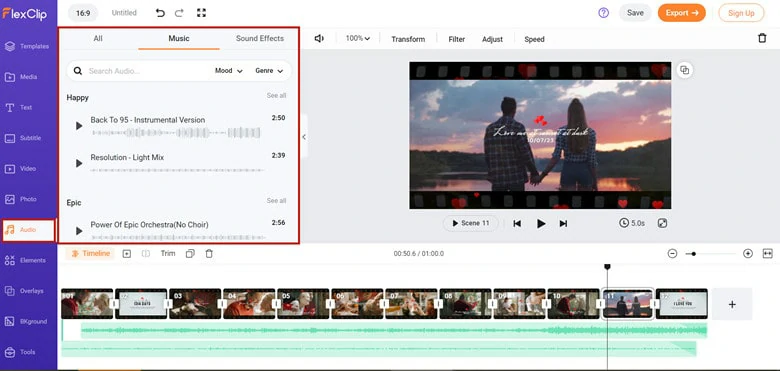Click the Untitled project name
The height and width of the screenshot is (371, 780).
click(x=124, y=13)
